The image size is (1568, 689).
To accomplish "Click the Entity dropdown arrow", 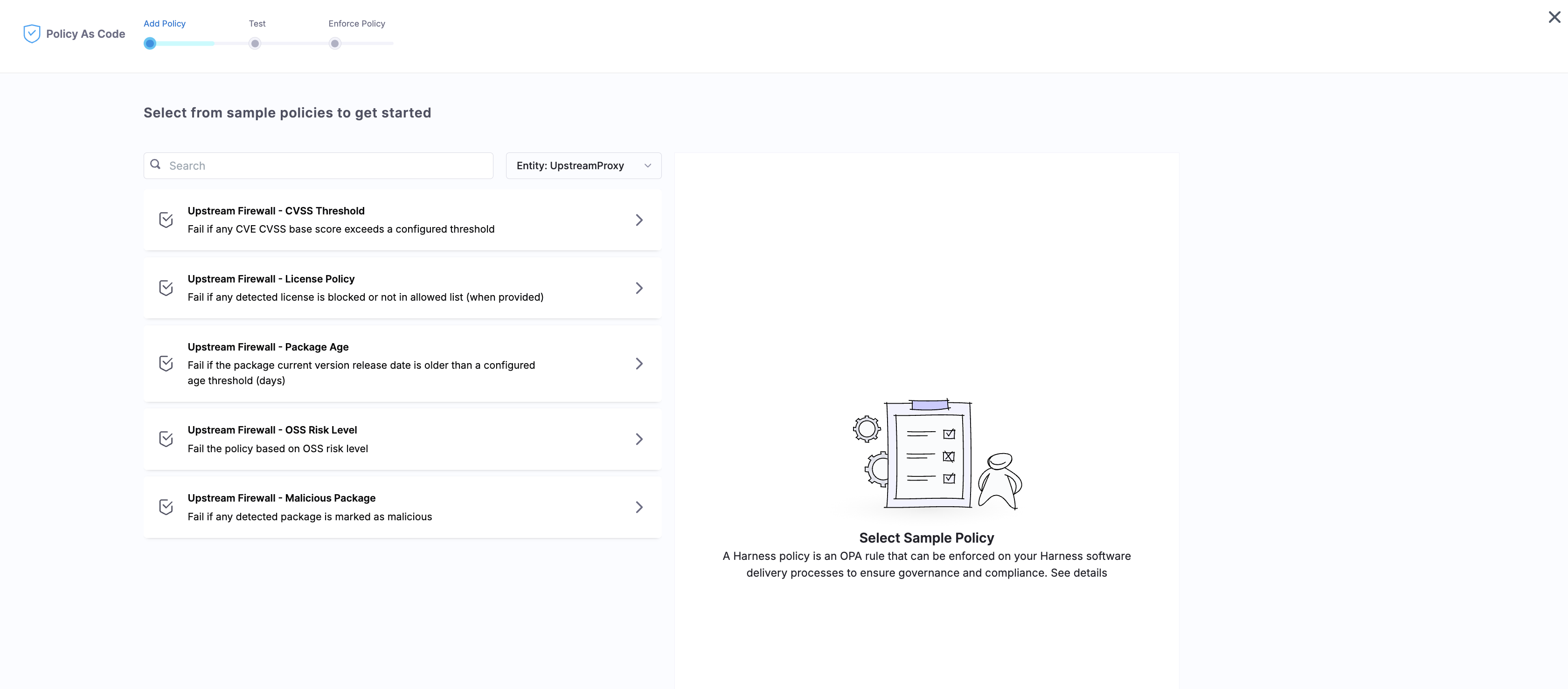I will [x=648, y=165].
